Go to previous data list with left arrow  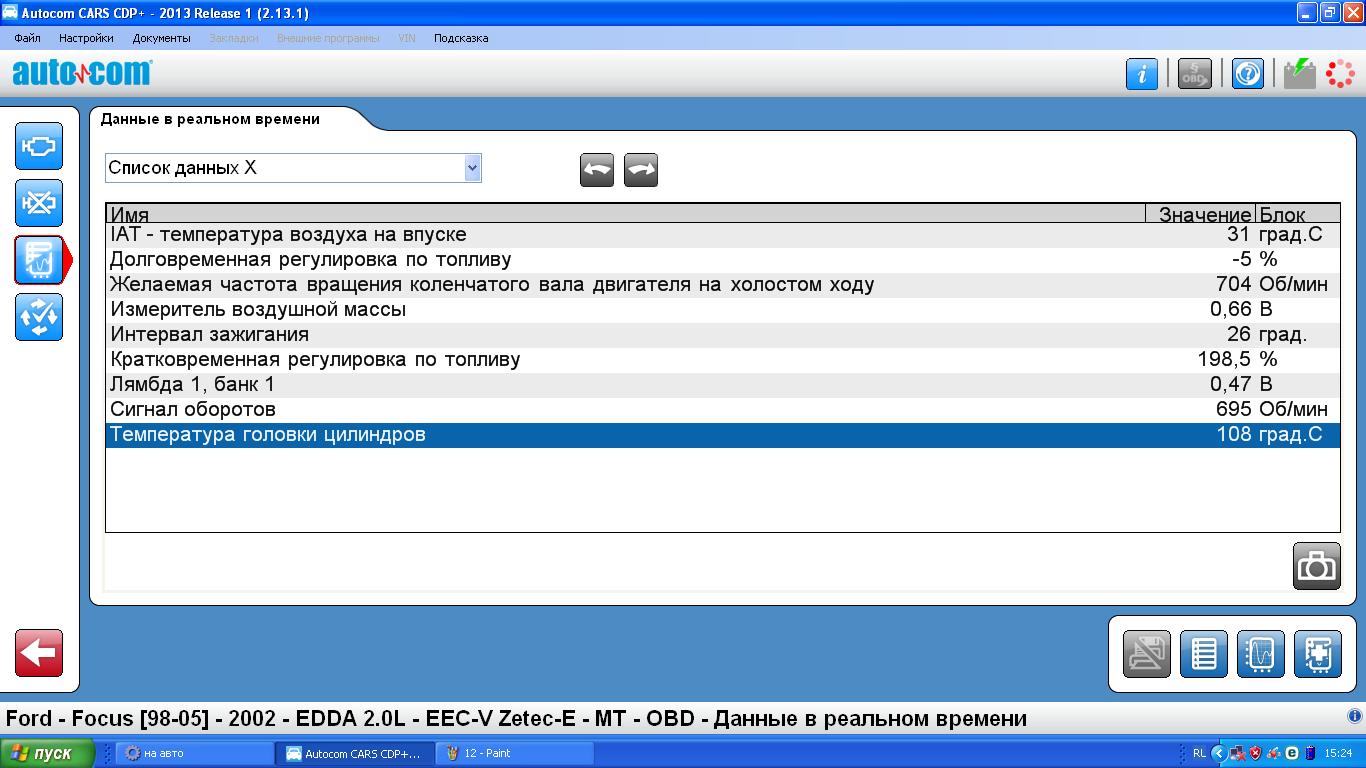pyautogui.click(x=597, y=170)
